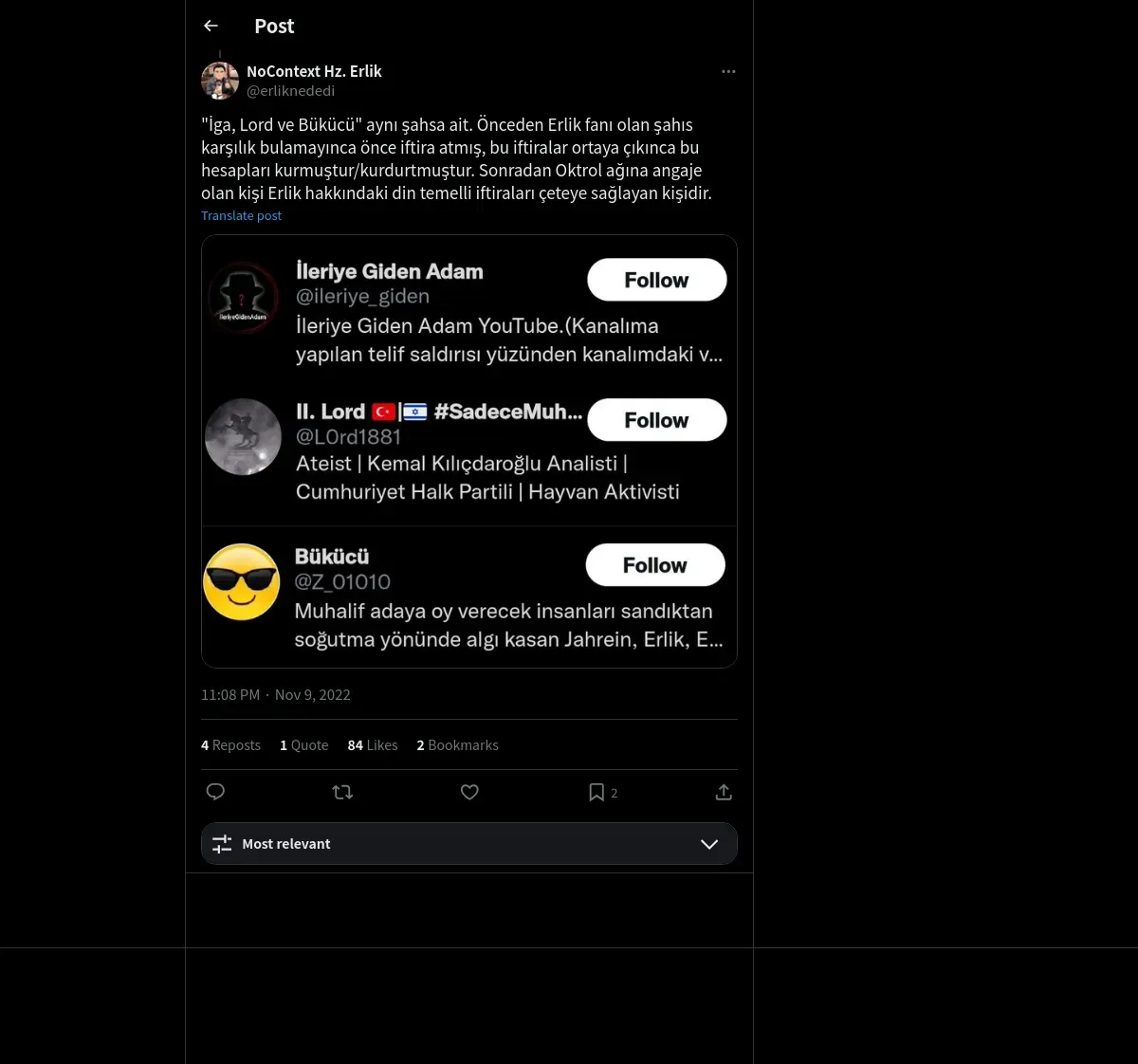Screen dimensions: 1138x1064
Task: Click the back arrow icon
Action: click(211, 27)
